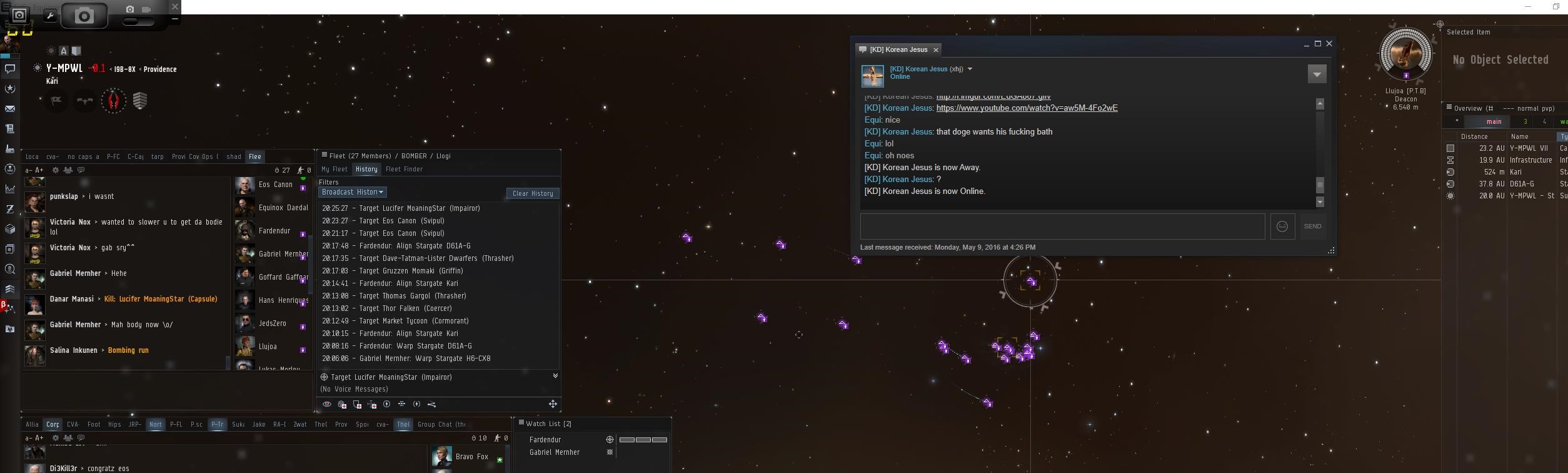Click the stargate icon for the Kari overview row
Screen dimensions: 1568x473
click(1450, 172)
